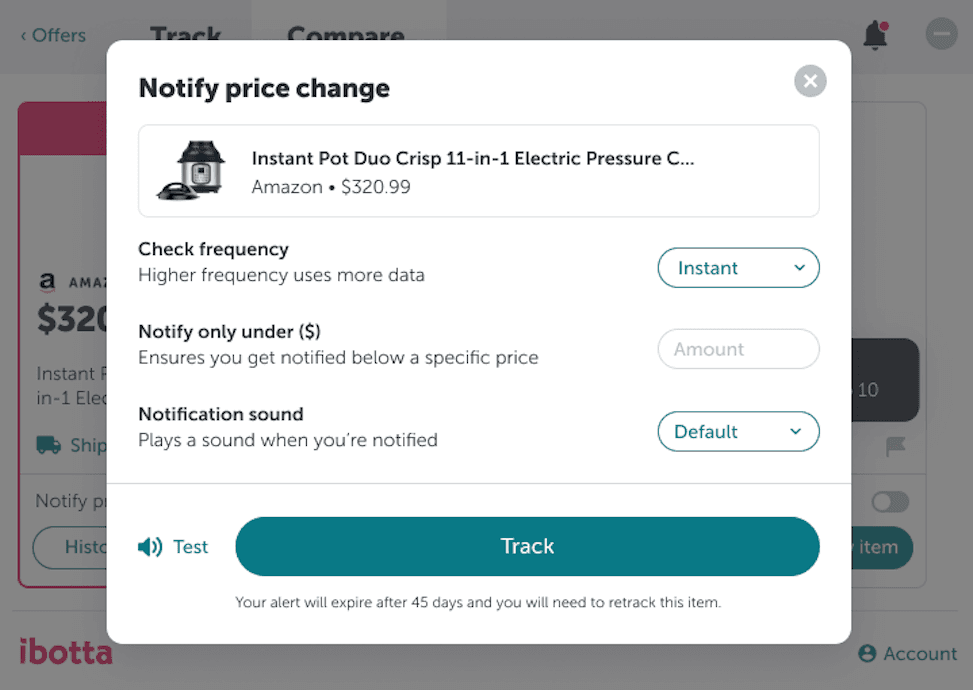Open the notifications bell icon
The height and width of the screenshot is (690, 973).
[875, 35]
